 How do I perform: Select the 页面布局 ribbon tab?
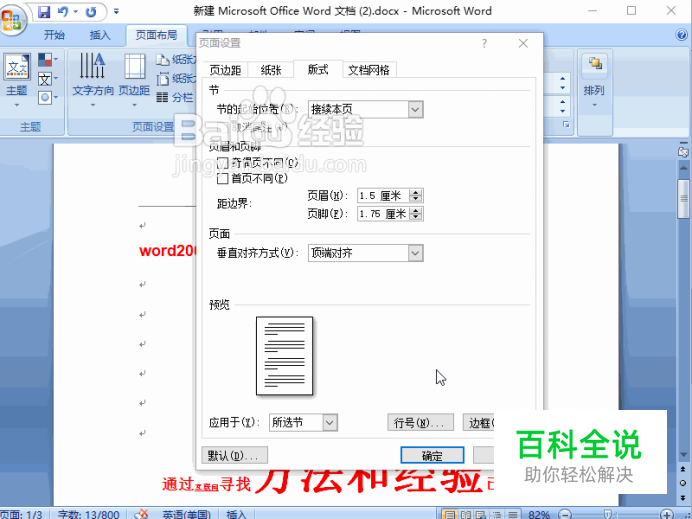click(x=156, y=35)
